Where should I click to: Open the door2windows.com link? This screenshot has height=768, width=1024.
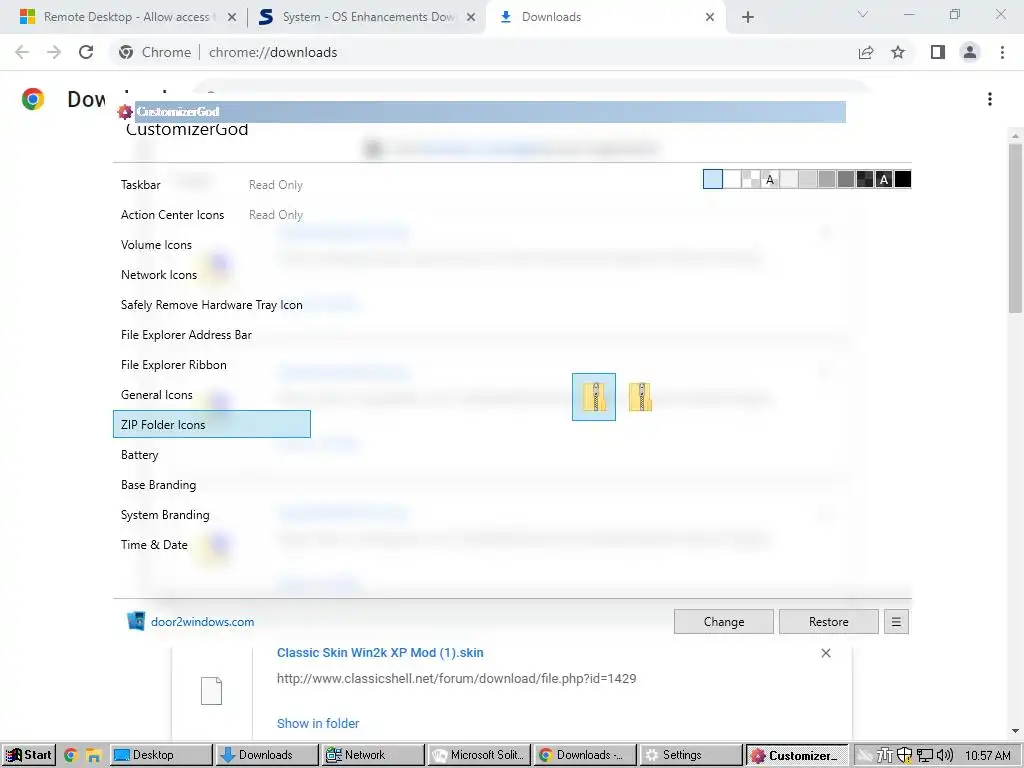[x=202, y=622]
